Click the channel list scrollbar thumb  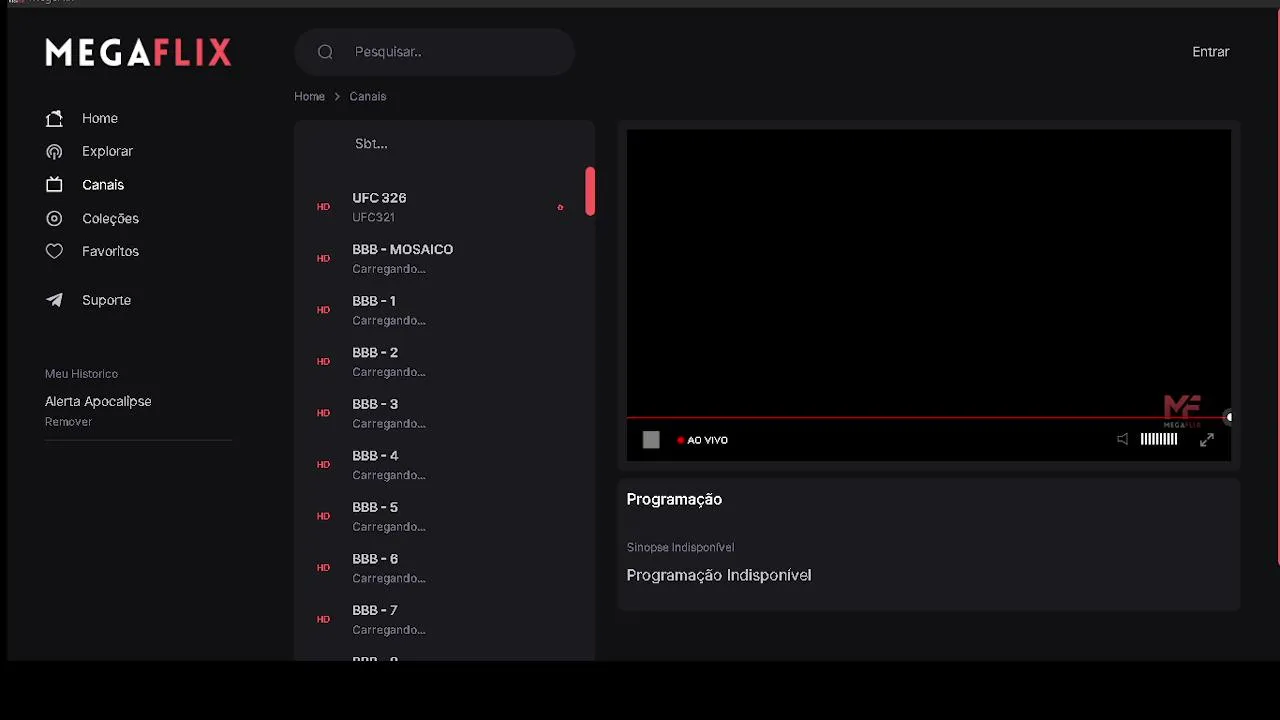(590, 191)
